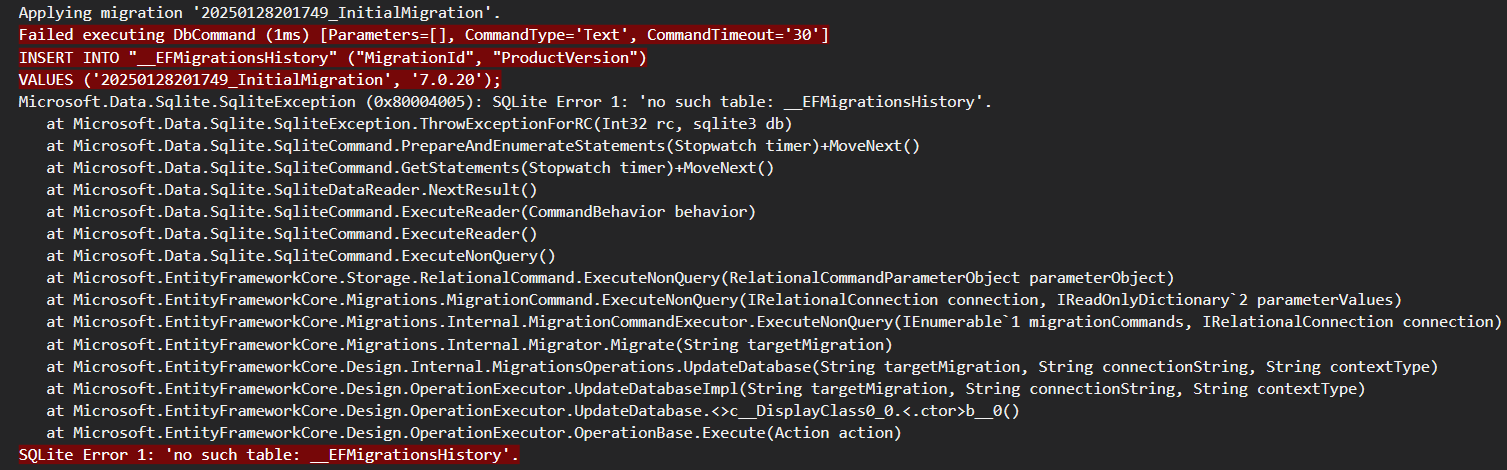Click the ExecuteReader(CommandBehavior behavior) line
The width and height of the screenshot is (1507, 470).
tap(401, 212)
